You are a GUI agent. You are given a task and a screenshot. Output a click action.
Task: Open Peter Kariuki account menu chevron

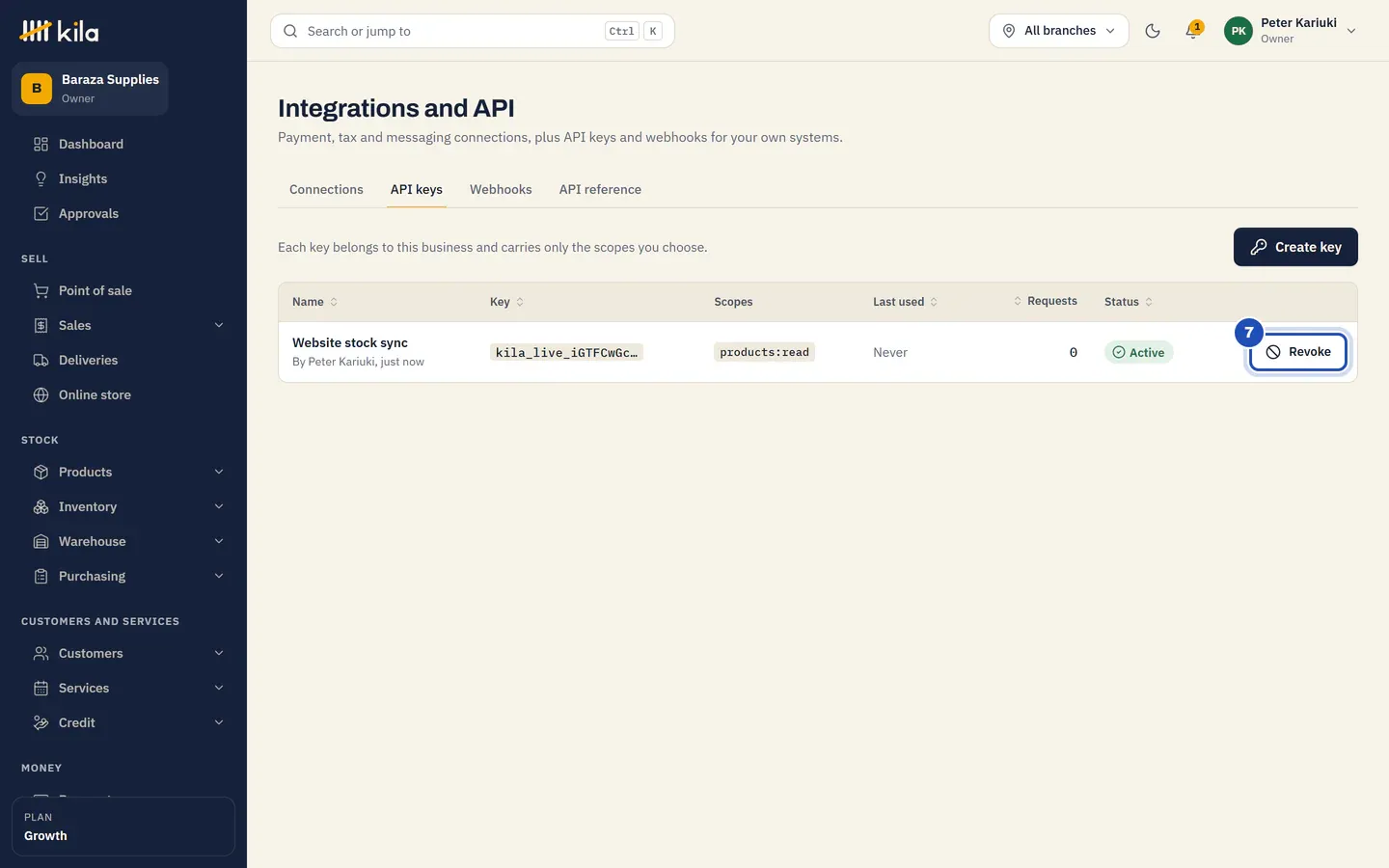click(x=1351, y=31)
